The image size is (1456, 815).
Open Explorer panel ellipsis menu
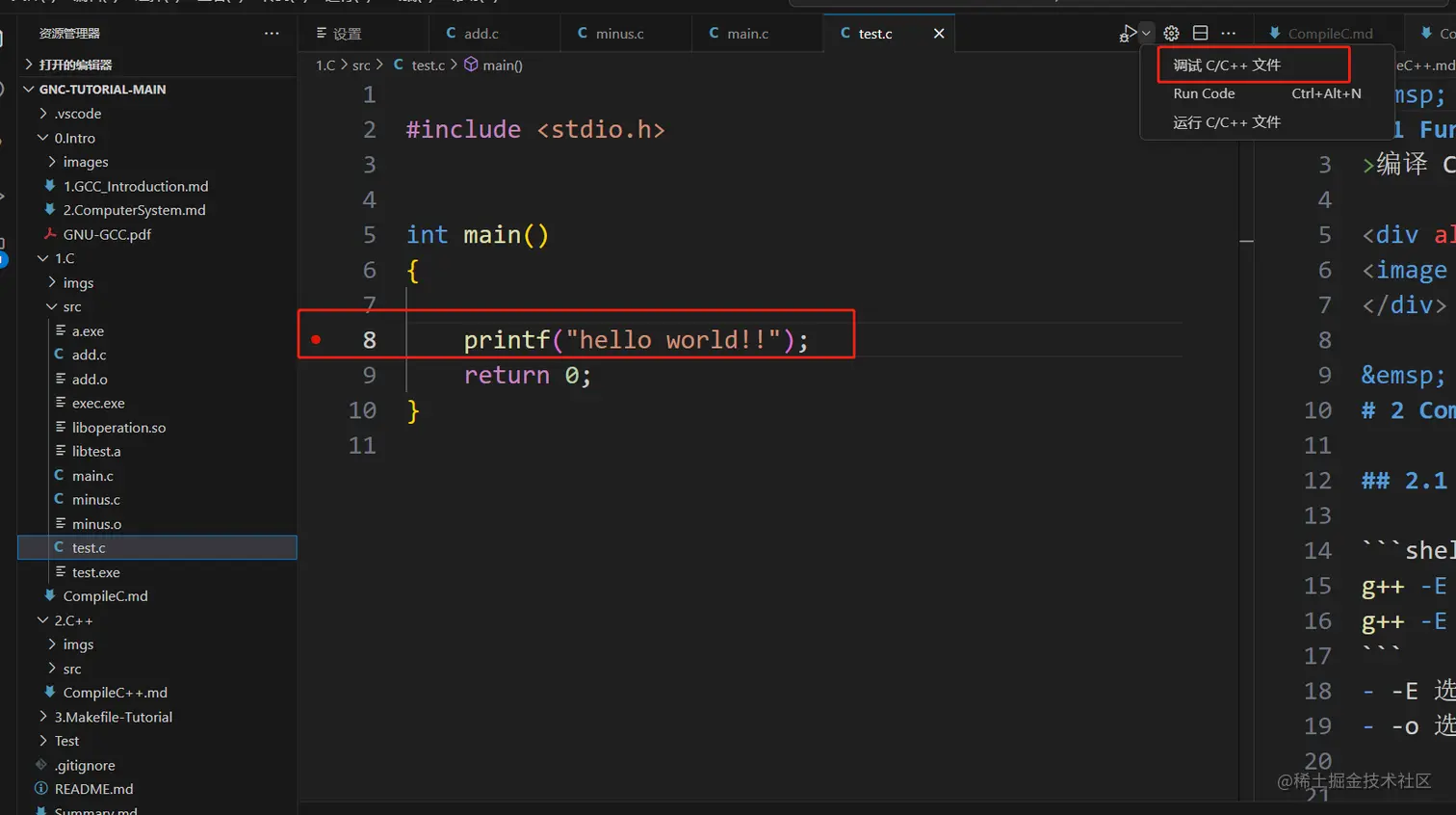point(272,34)
